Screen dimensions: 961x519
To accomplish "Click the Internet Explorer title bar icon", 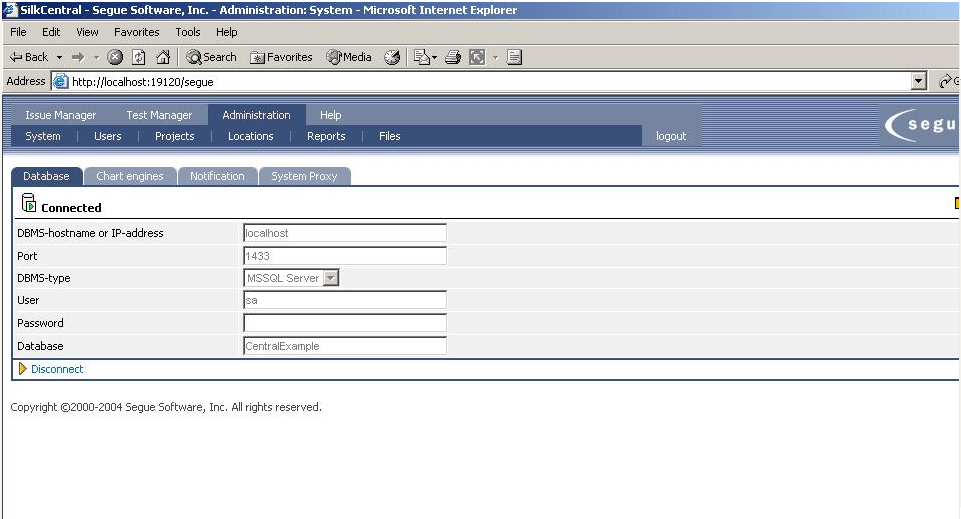I will coord(10,10).
